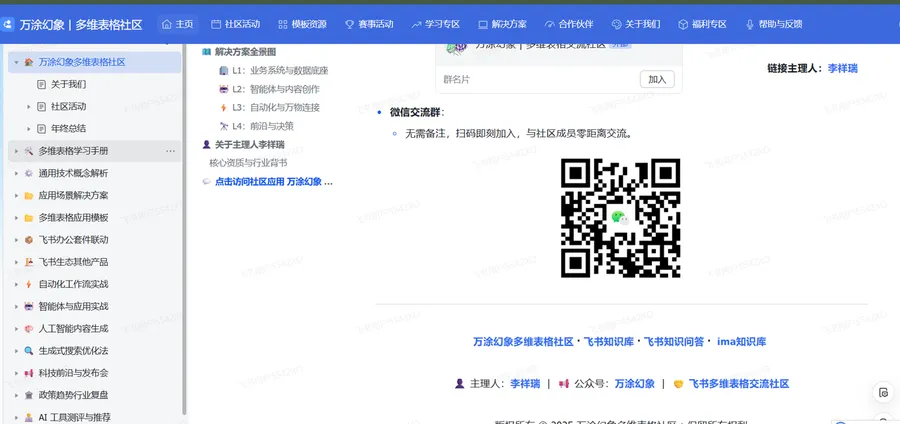Click the book icon of 解决方案全景图 heading

207,52
